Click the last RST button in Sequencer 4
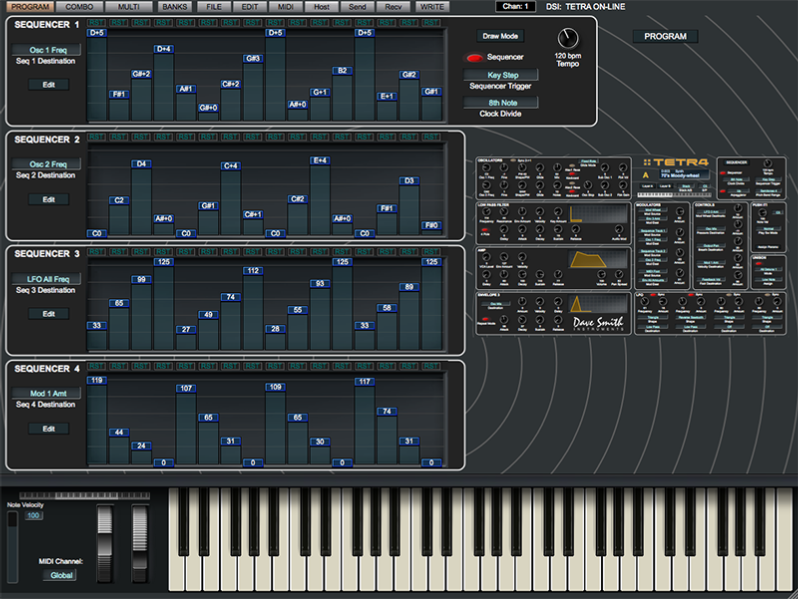 [431, 367]
